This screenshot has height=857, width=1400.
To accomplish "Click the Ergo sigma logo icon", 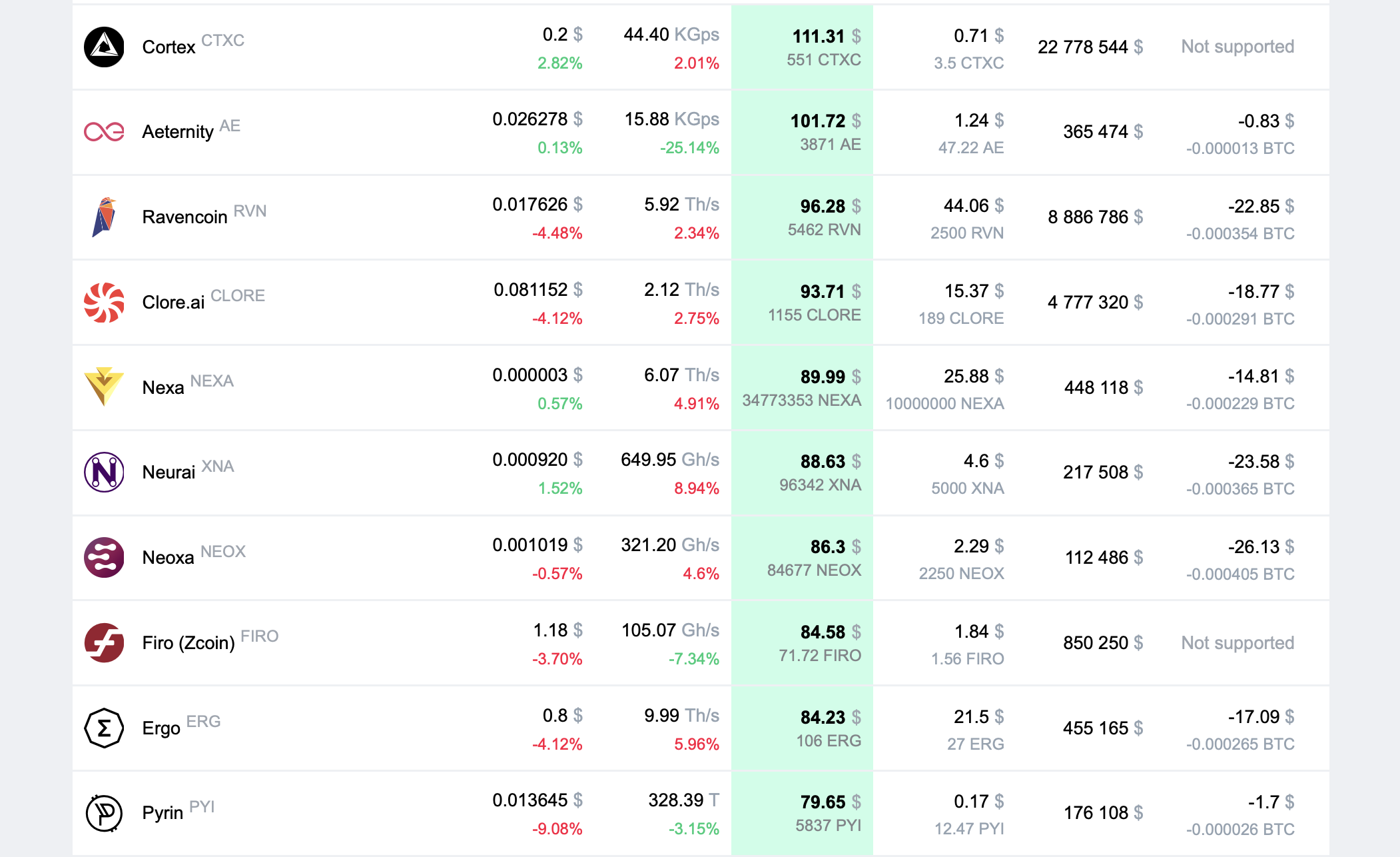I will click(x=104, y=728).
